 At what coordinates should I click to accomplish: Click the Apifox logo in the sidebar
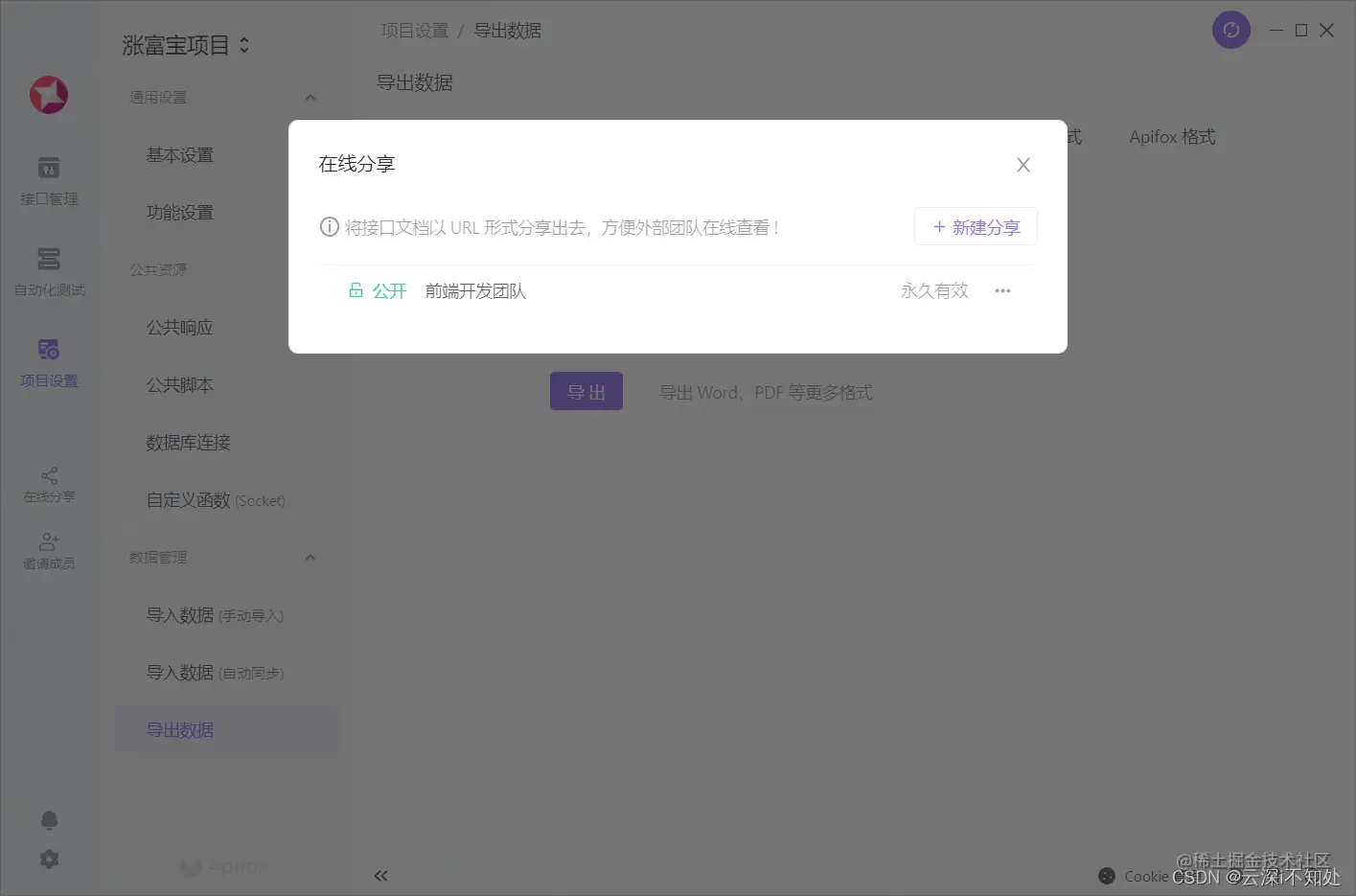tap(49, 95)
